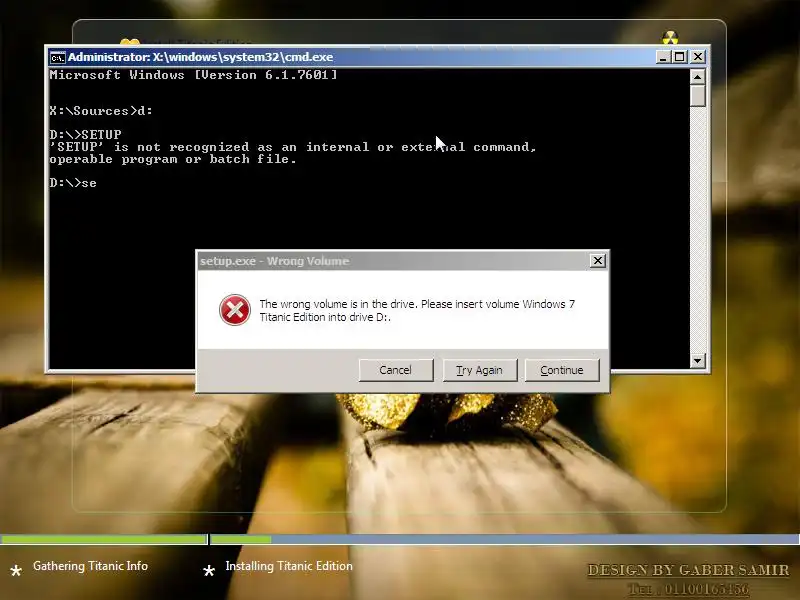Click the 'Microsoft Windows [Version 6.1.7601]' line
This screenshot has height=600, width=800.
click(193, 75)
